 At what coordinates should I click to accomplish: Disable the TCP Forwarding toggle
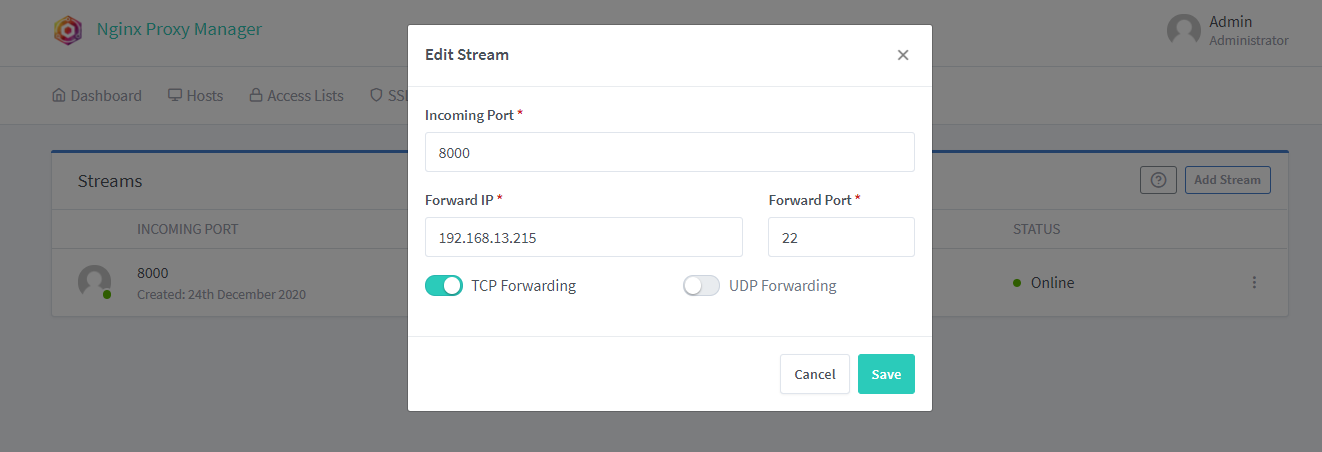pyautogui.click(x=444, y=286)
